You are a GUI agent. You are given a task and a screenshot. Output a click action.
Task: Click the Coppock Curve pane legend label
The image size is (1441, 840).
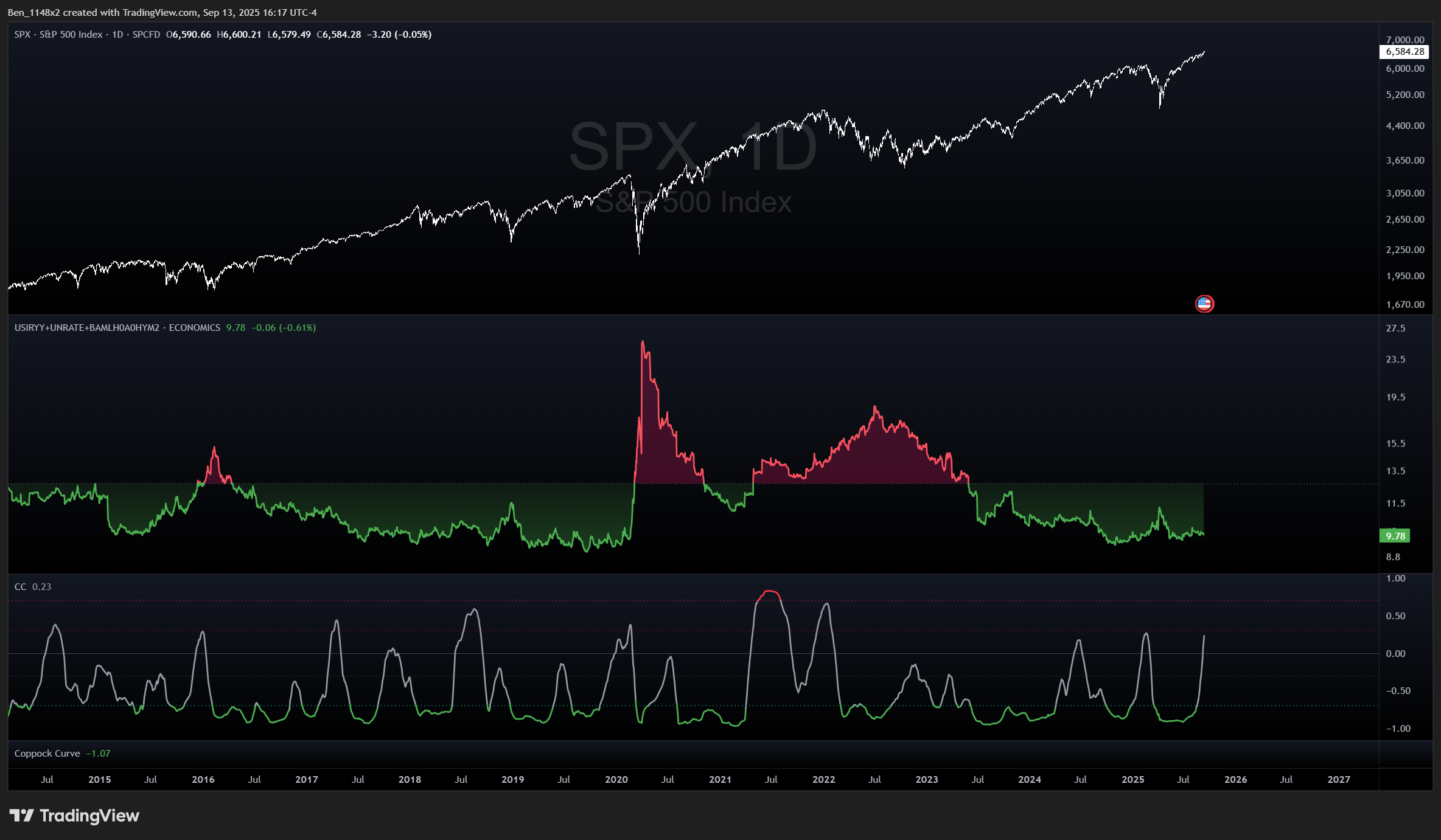(x=47, y=754)
